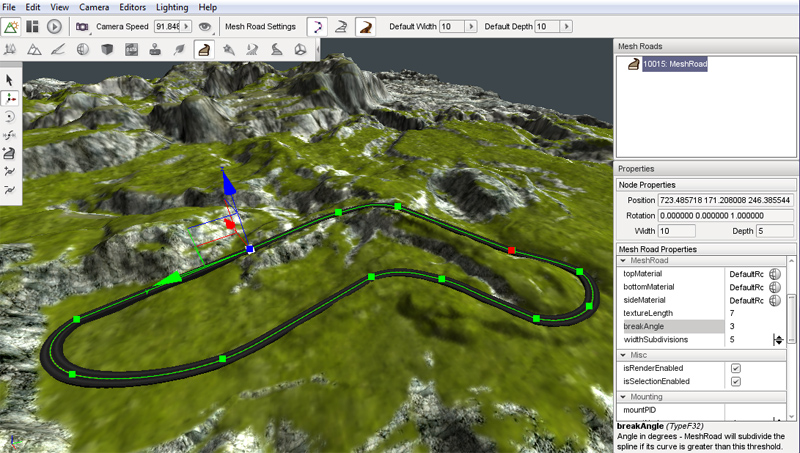Toggle the visibility eye icon in the toolbar
The width and height of the screenshot is (800, 453).
click(x=205, y=27)
